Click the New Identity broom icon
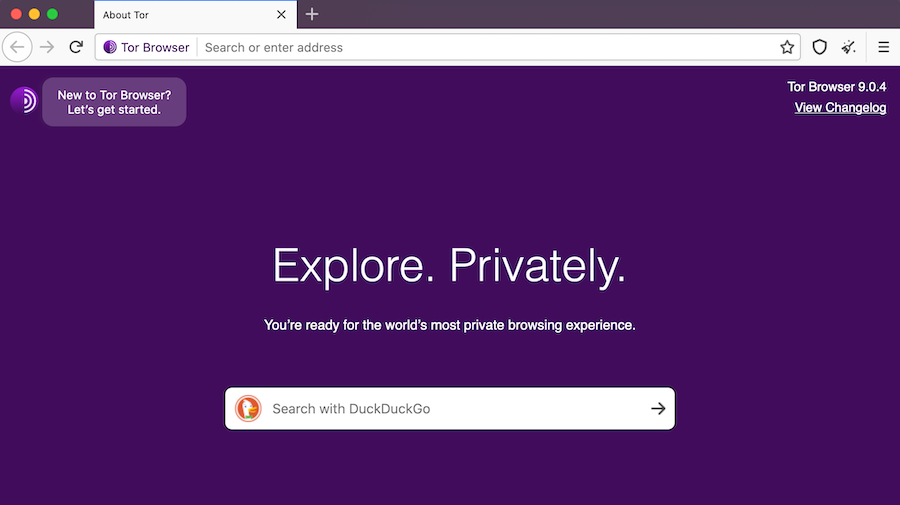This screenshot has height=505, width=900. tap(849, 47)
